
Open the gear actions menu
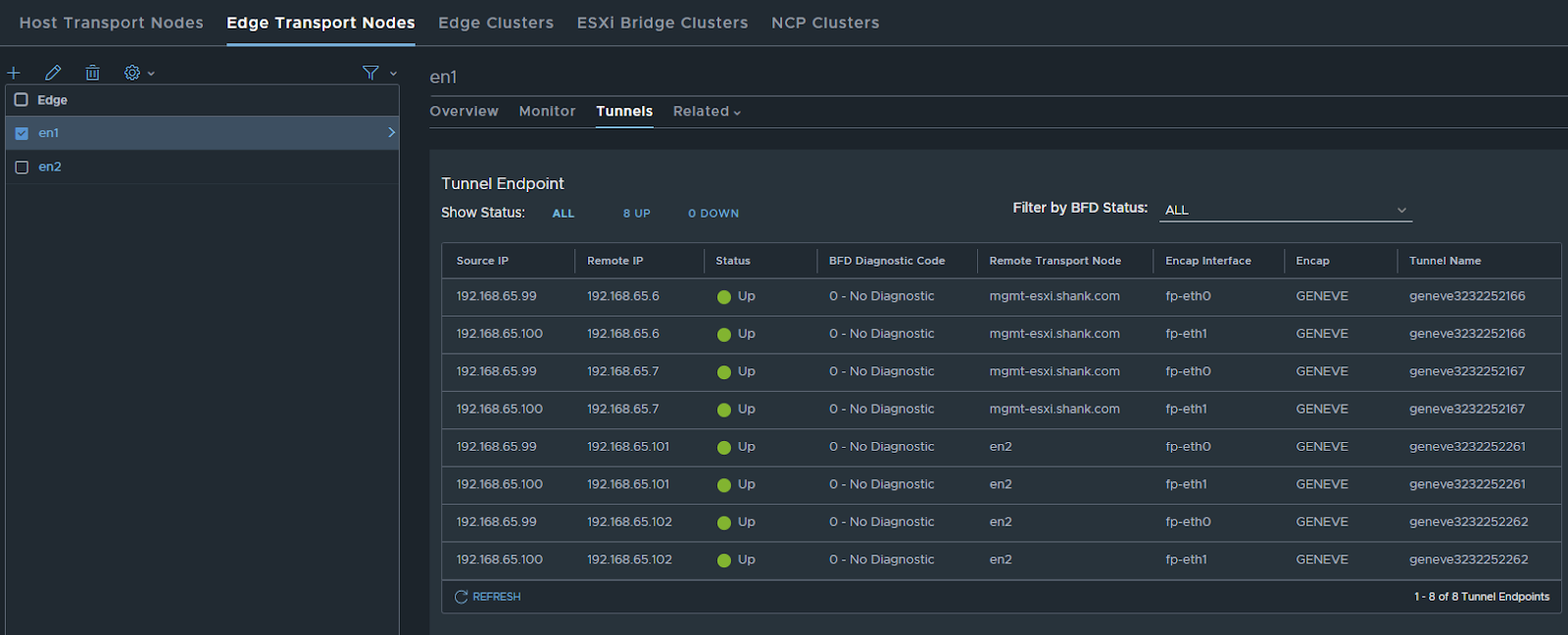point(139,73)
